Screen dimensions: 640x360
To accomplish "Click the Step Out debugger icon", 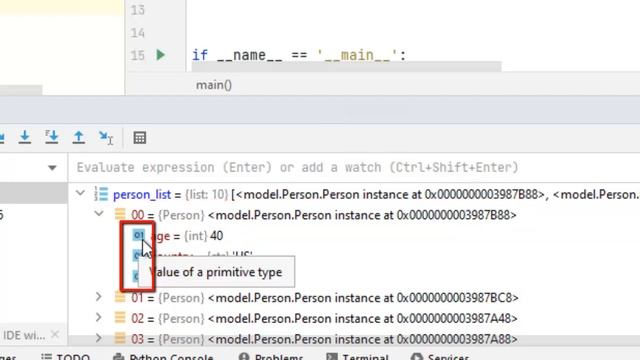I will click(78, 138).
